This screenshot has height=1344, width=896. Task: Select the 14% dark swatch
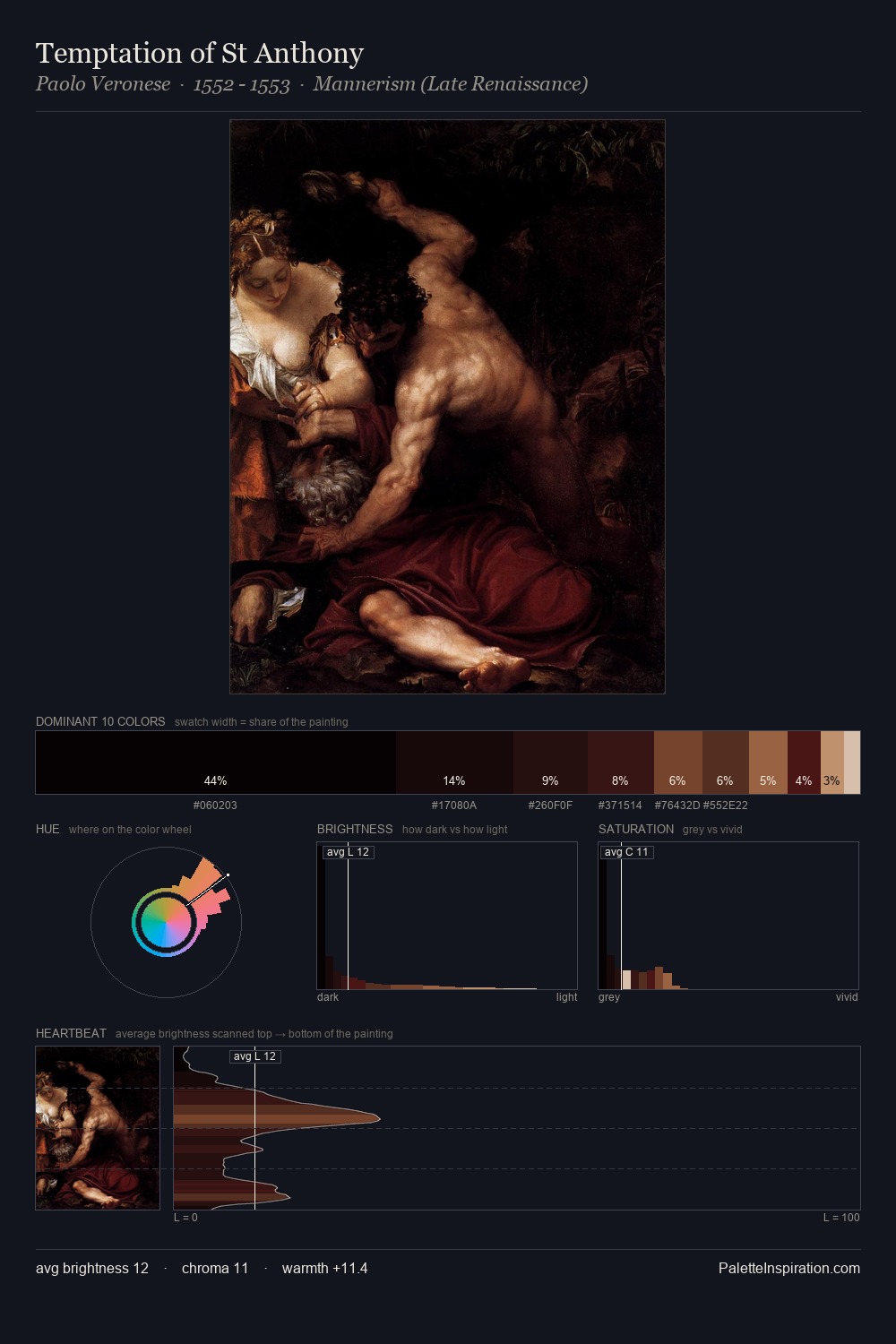pos(454,762)
